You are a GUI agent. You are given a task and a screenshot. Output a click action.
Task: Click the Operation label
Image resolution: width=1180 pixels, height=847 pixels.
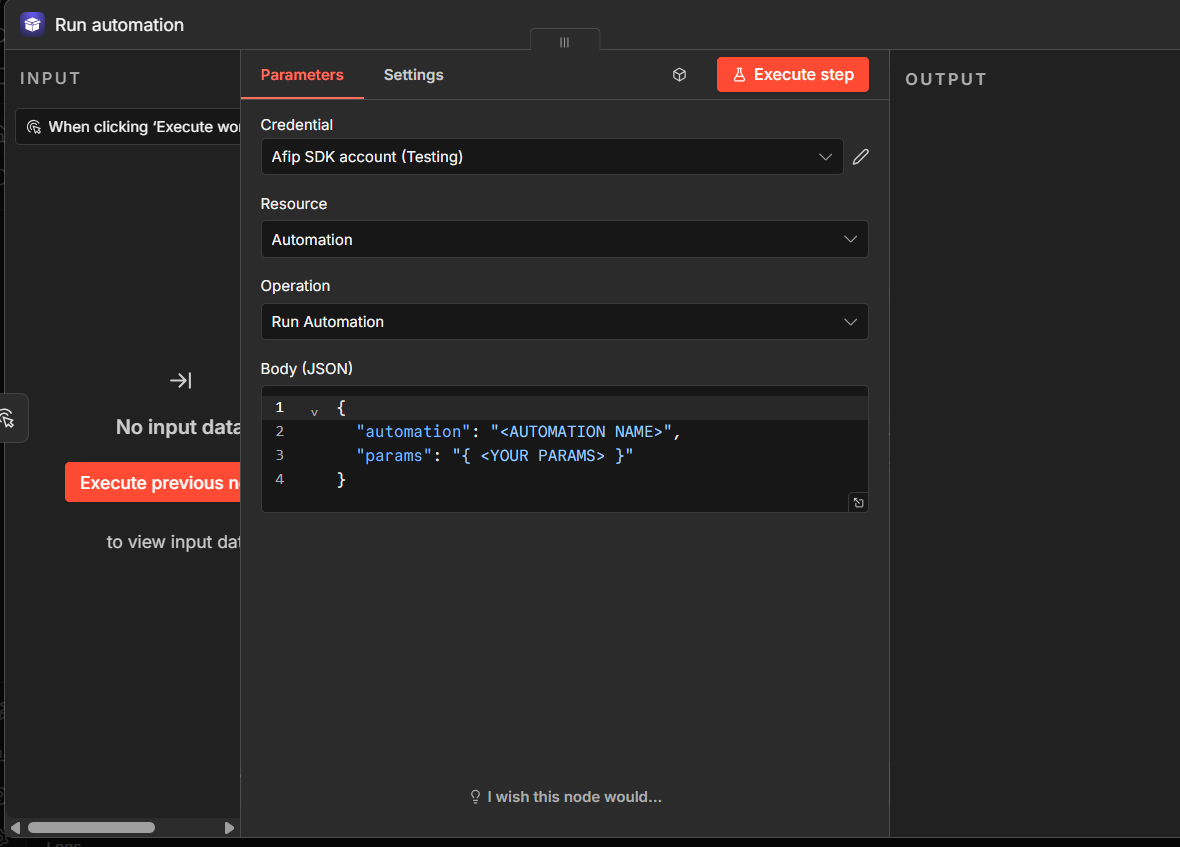295,286
